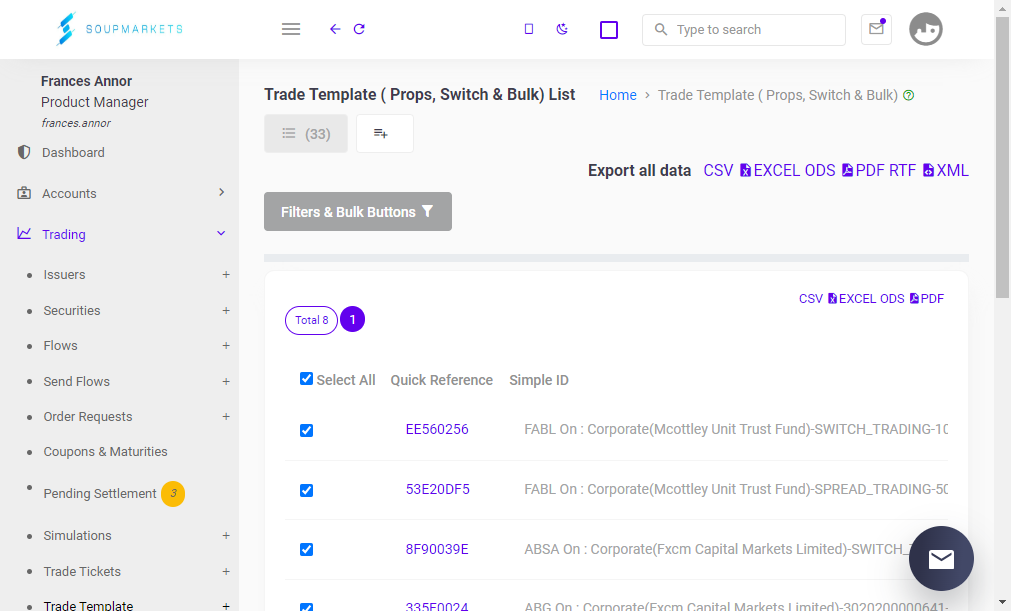
Task: Open Coupons & Maturities in sidebar
Action: (105, 452)
